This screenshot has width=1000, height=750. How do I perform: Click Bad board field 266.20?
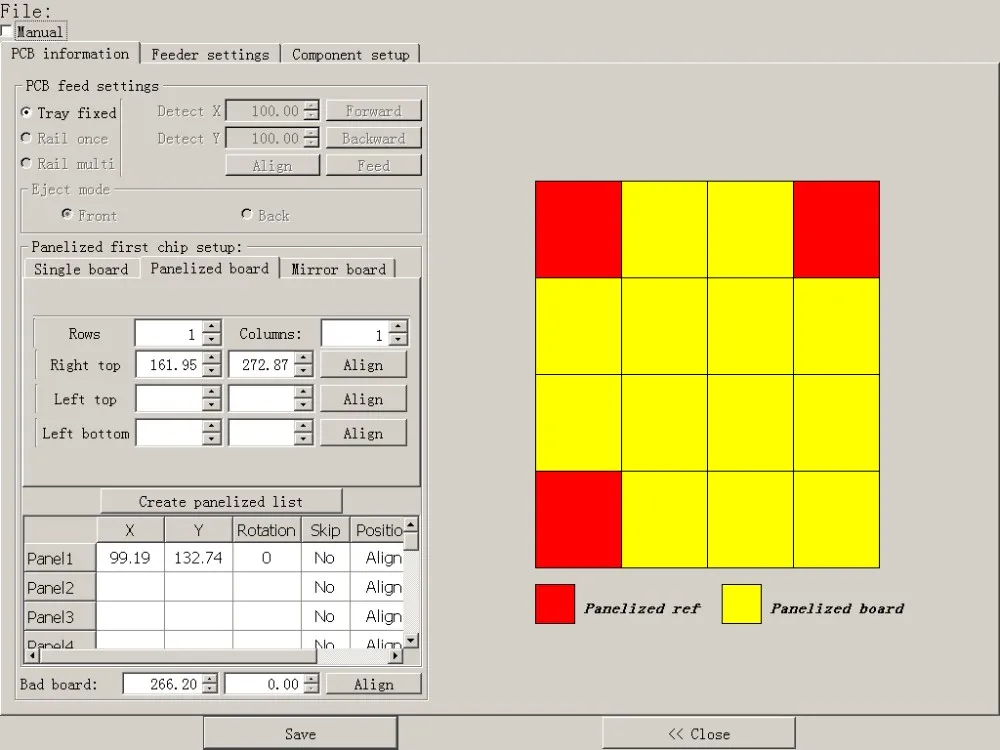tap(163, 684)
